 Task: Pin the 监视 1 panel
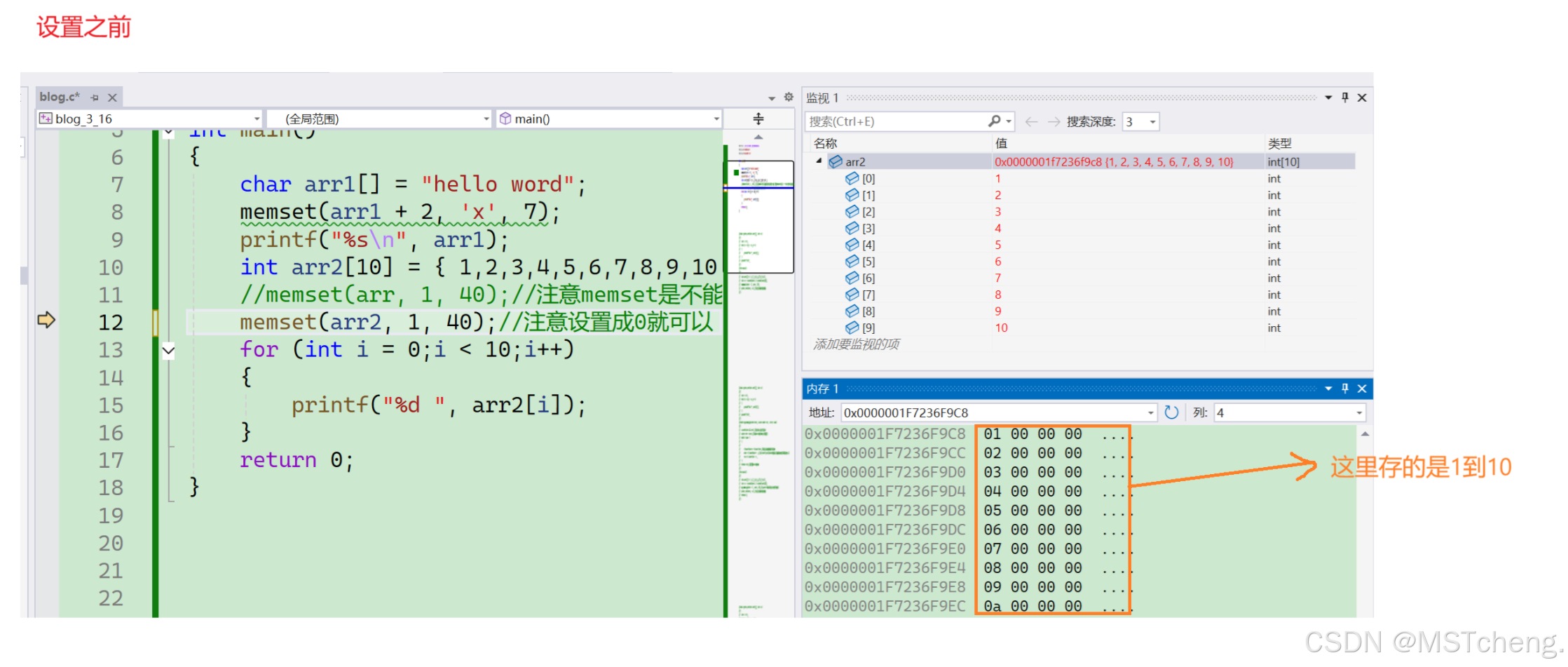pyautogui.click(x=1345, y=97)
